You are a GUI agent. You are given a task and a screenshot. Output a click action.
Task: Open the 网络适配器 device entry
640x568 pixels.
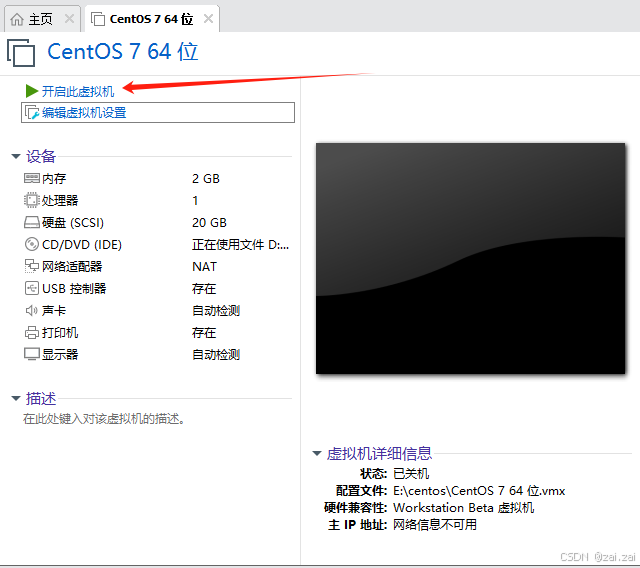pos(72,266)
